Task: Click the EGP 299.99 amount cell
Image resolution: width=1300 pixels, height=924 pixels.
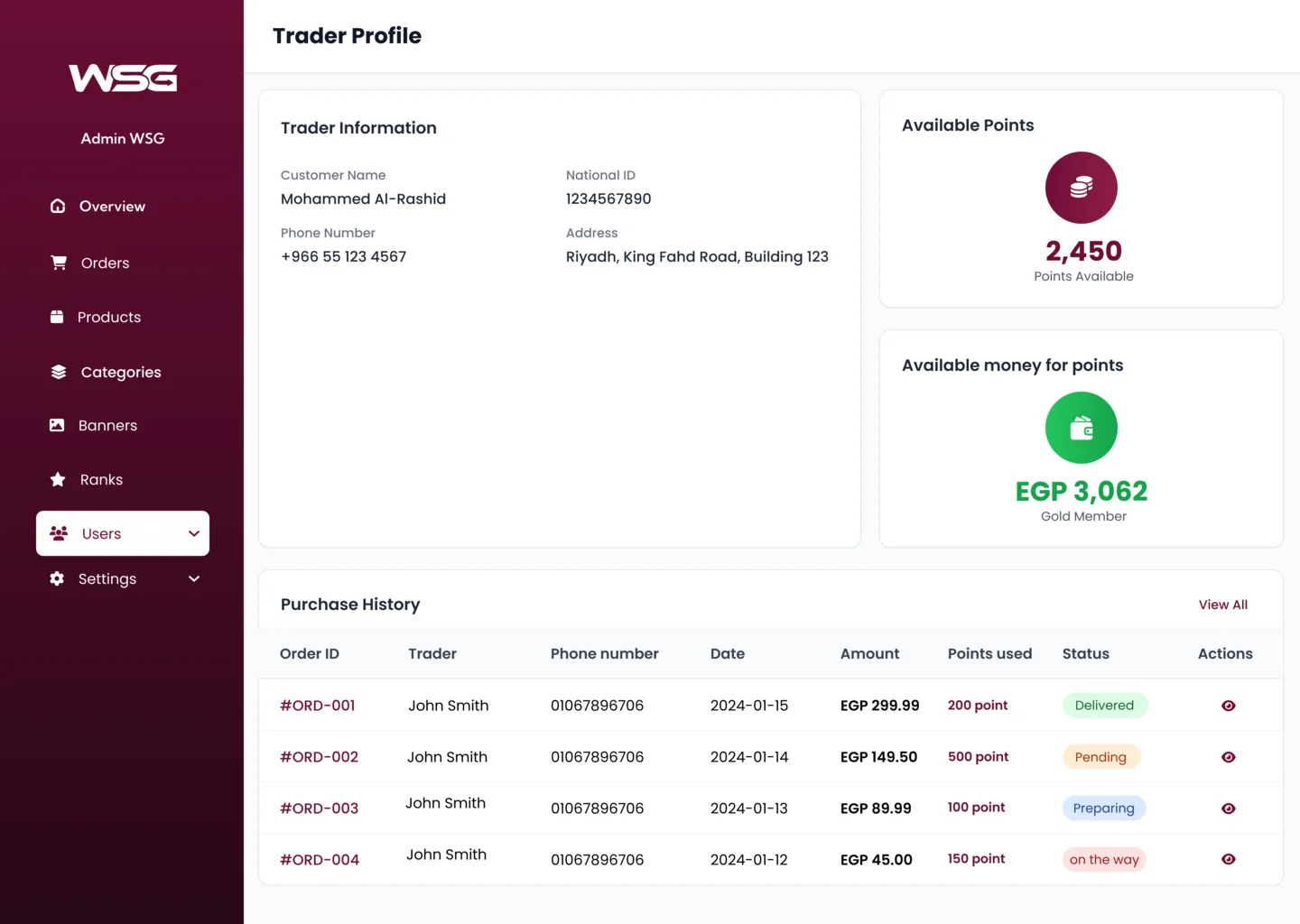Action: coord(880,706)
